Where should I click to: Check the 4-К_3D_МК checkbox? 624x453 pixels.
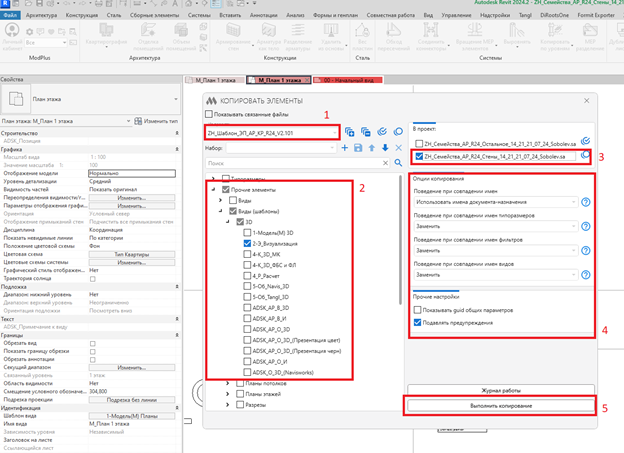point(247,254)
